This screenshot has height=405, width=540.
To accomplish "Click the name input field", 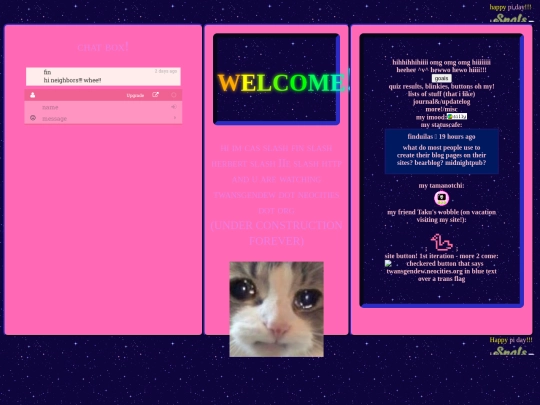I will (x=103, y=107).
